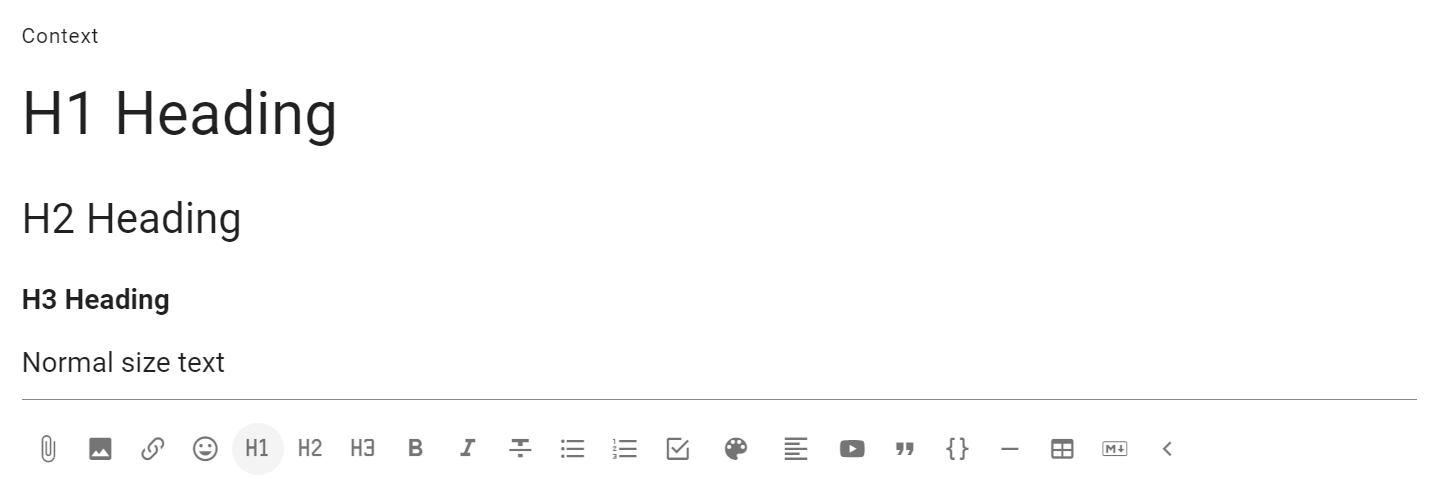Toggle bold formatting
The width and height of the screenshot is (1440, 501).
click(416, 449)
